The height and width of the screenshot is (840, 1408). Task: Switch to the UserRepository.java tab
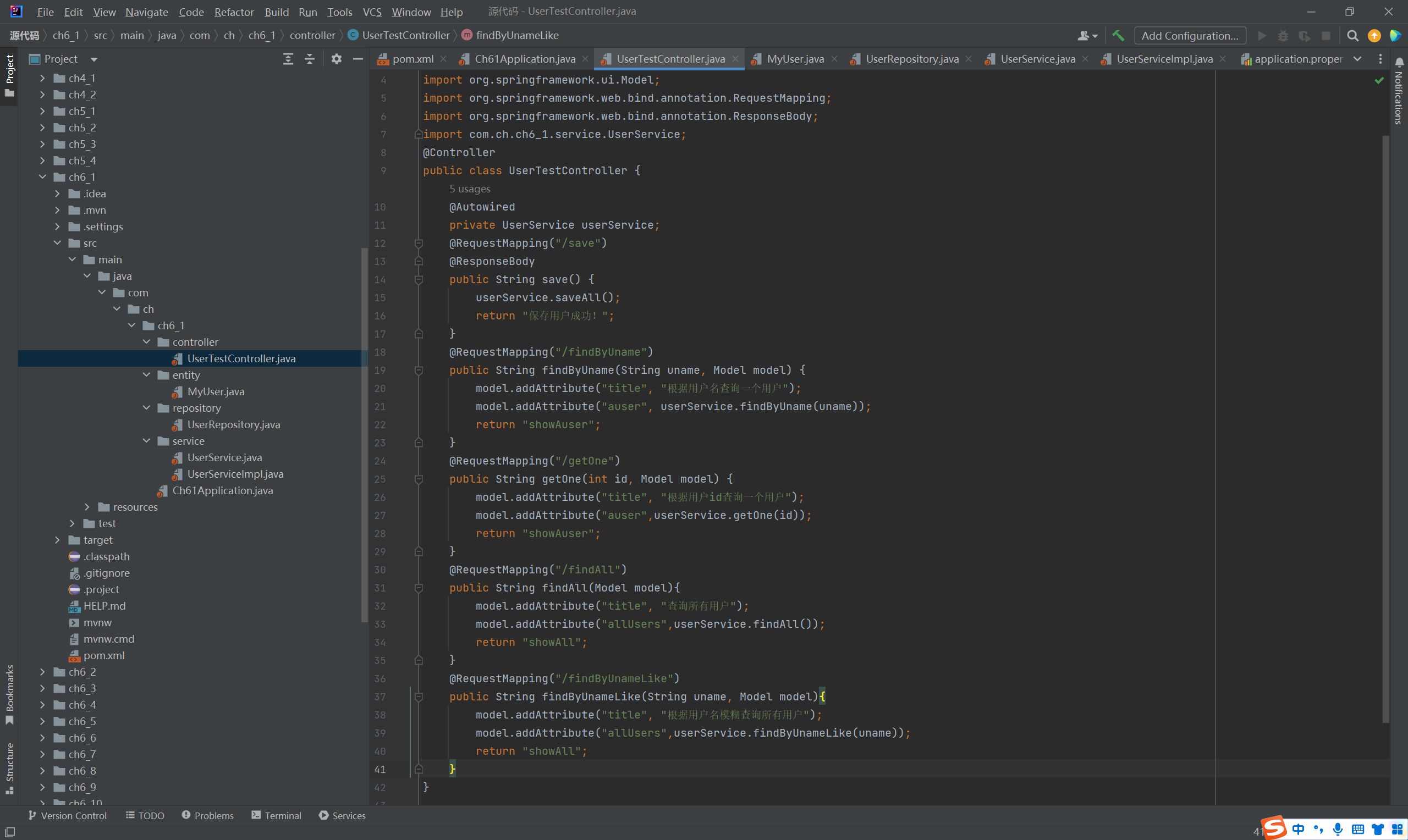[x=911, y=59]
